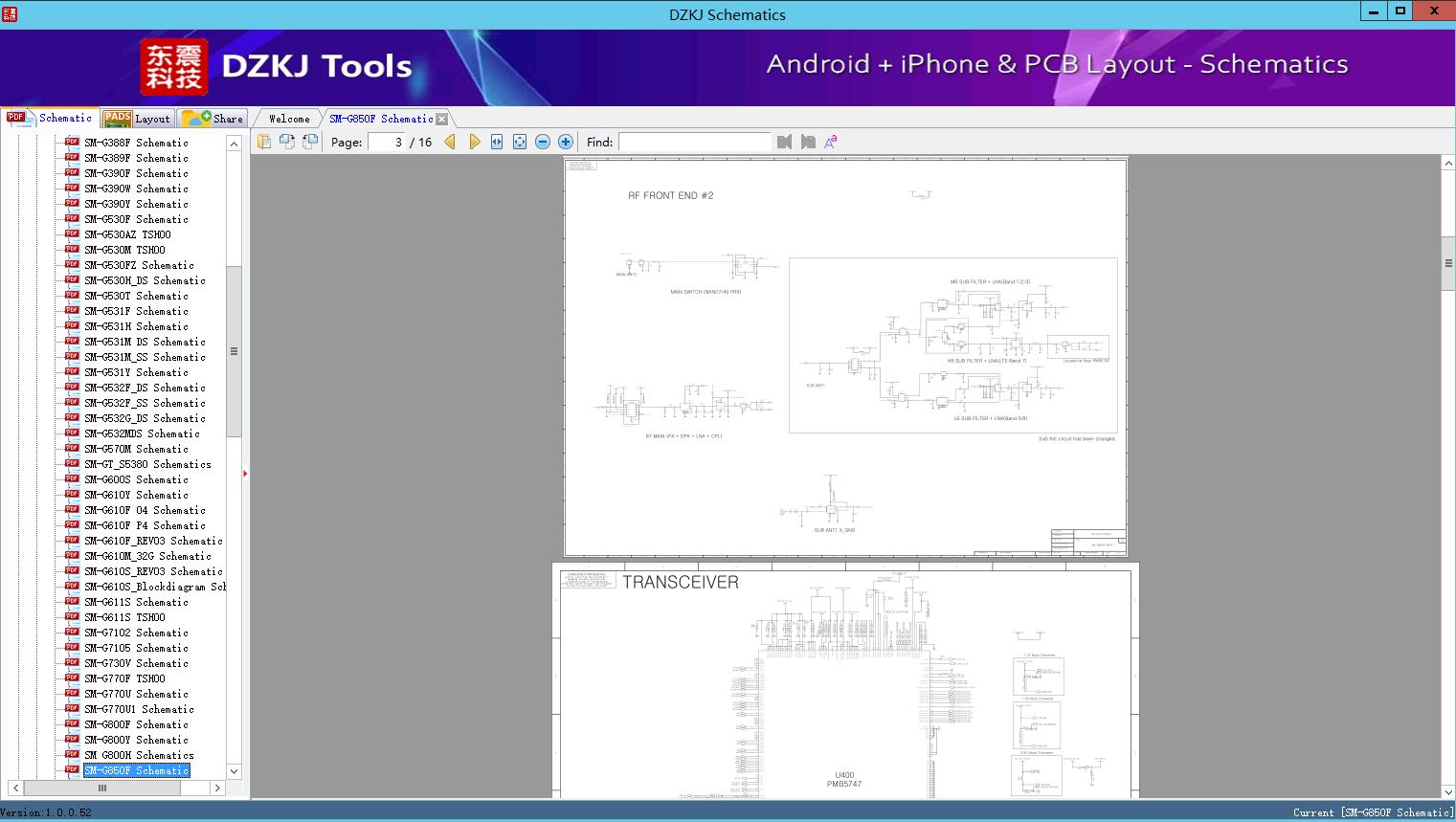Select SM-G800F Schematic

point(136,724)
